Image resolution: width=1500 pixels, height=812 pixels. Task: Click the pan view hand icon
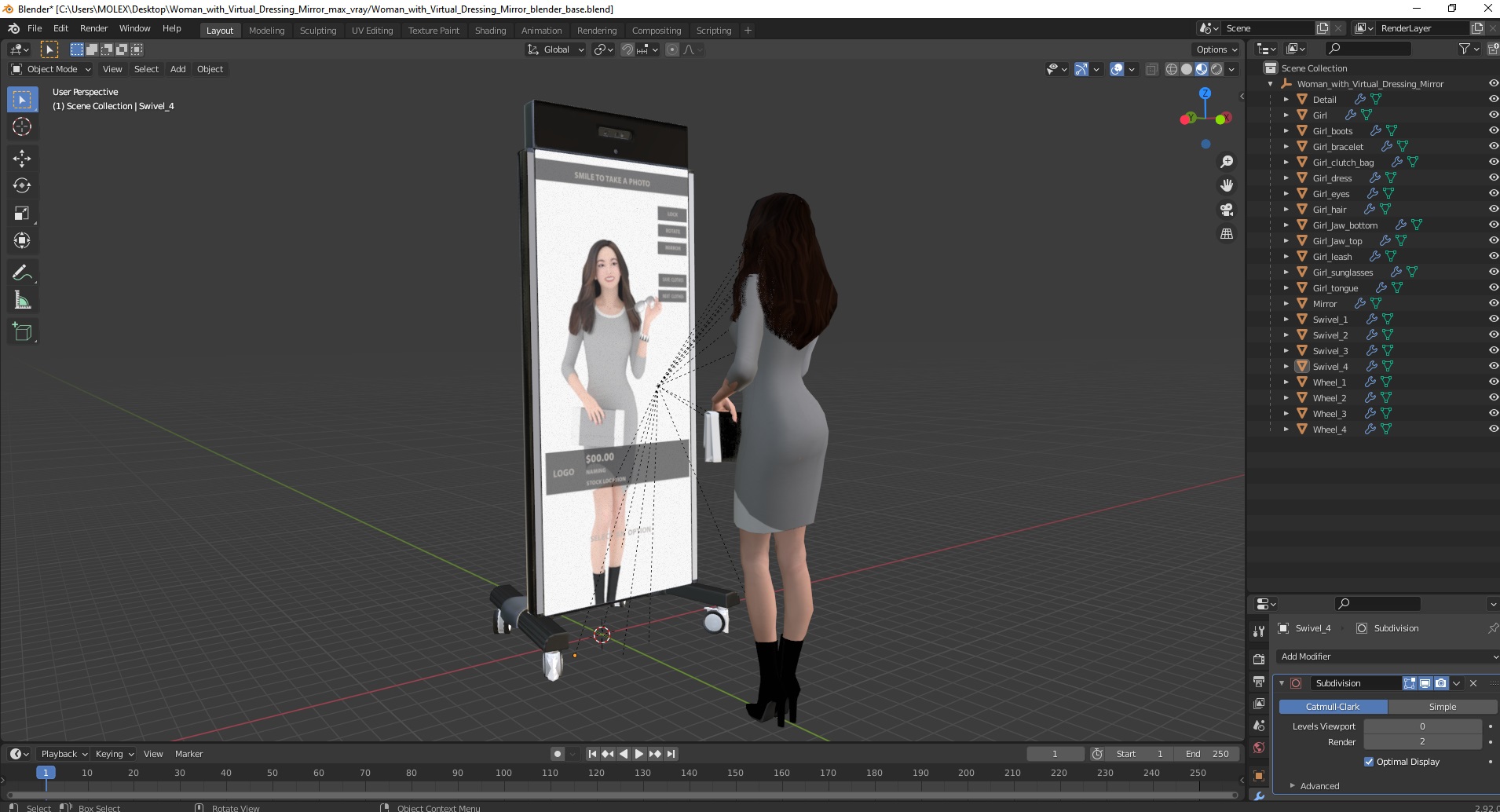[1226, 185]
